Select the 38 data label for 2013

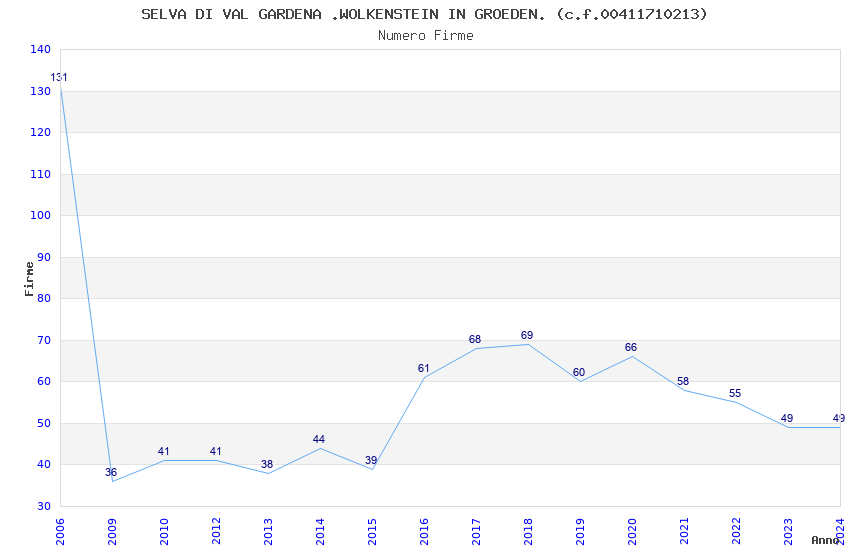[x=267, y=464]
